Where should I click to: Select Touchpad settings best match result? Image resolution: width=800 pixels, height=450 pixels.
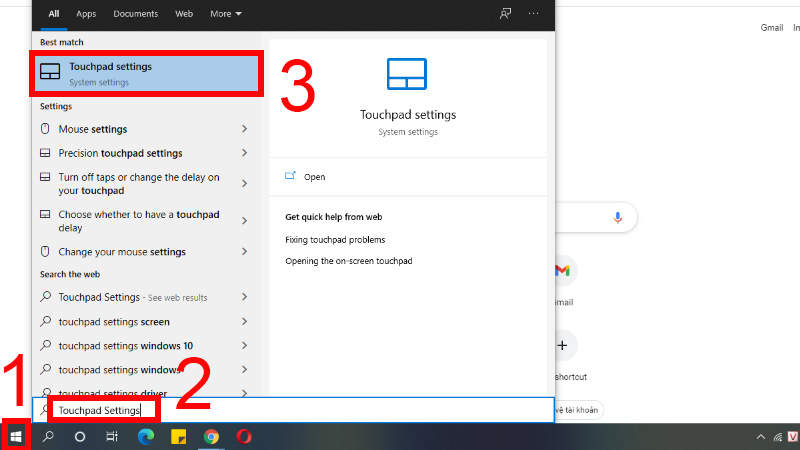pos(146,73)
